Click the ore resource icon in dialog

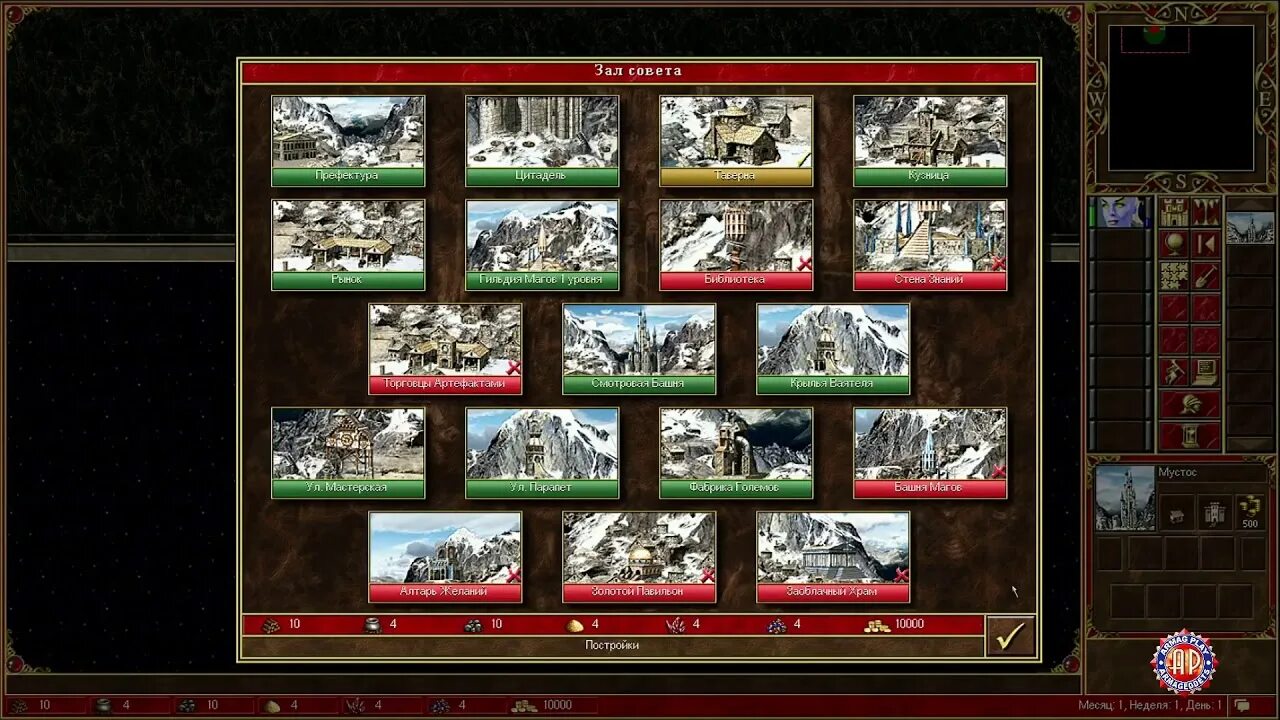click(x=473, y=625)
